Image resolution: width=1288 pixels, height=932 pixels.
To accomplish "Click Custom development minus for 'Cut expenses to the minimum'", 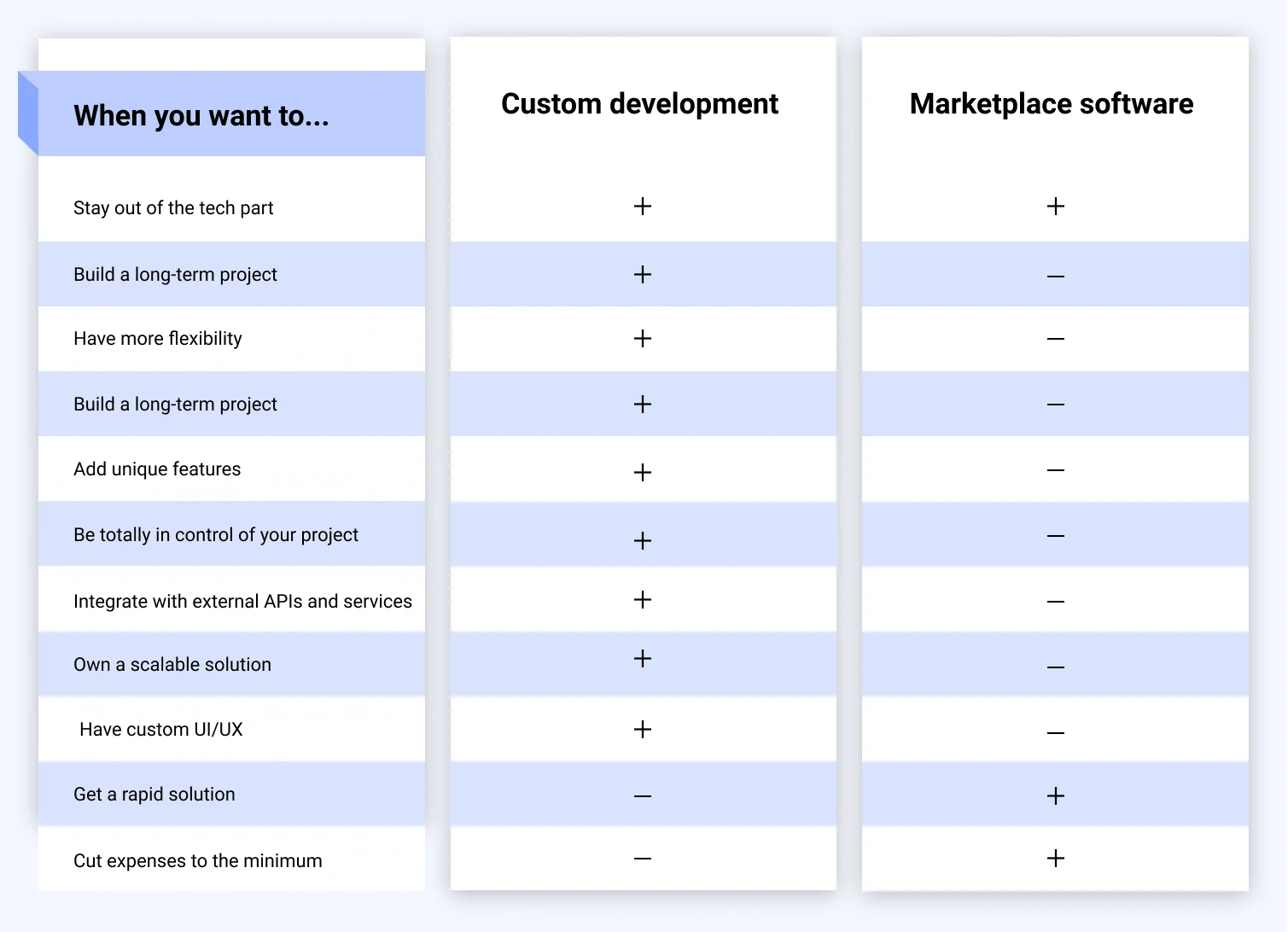I will point(643,858).
